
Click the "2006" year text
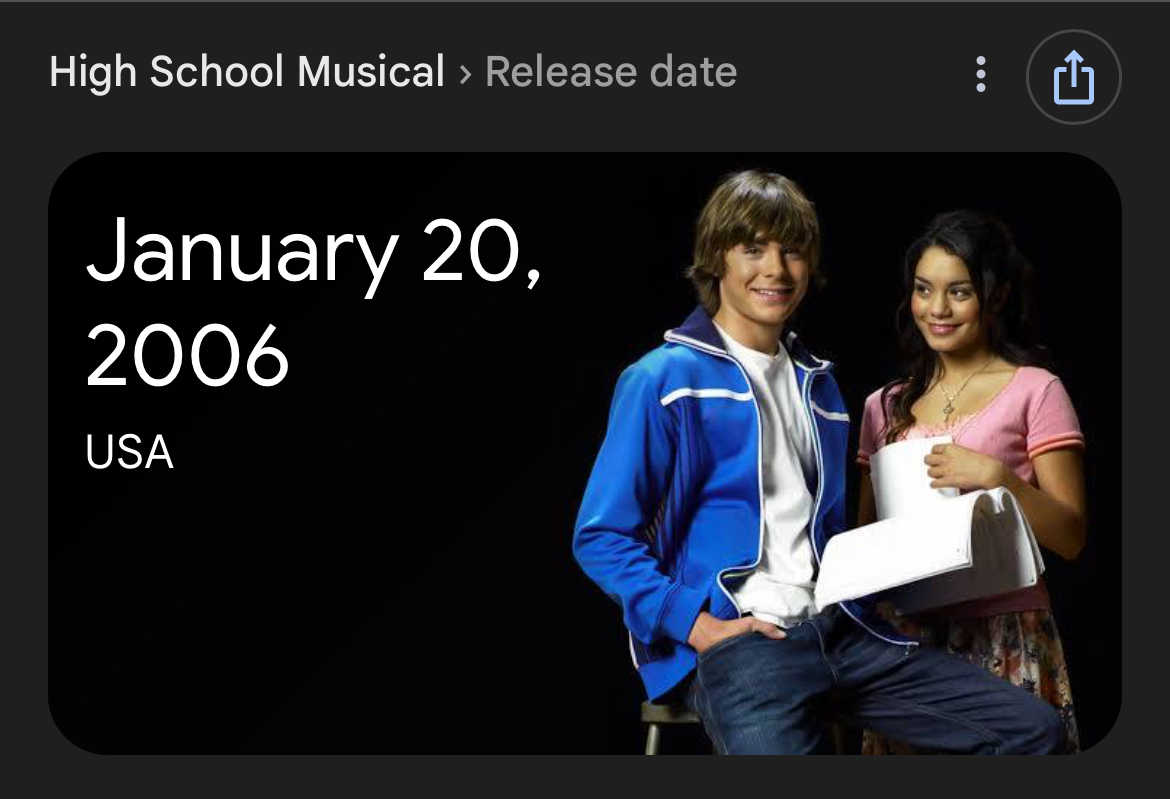click(x=188, y=357)
